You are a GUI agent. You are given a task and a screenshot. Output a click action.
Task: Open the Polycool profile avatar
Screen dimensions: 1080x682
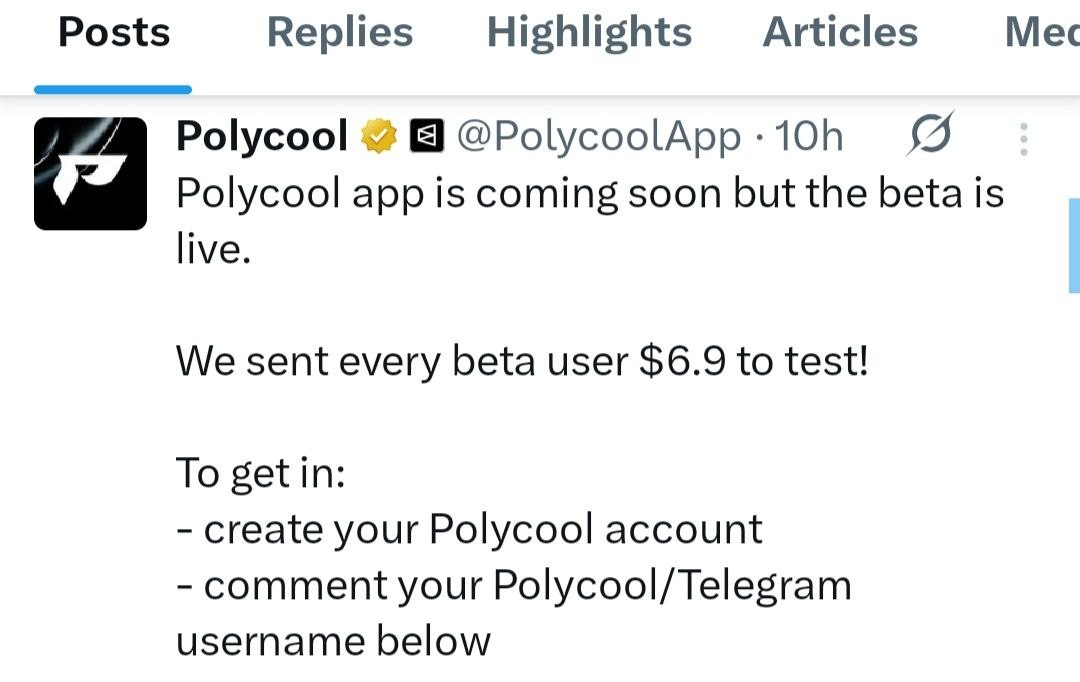coord(90,173)
